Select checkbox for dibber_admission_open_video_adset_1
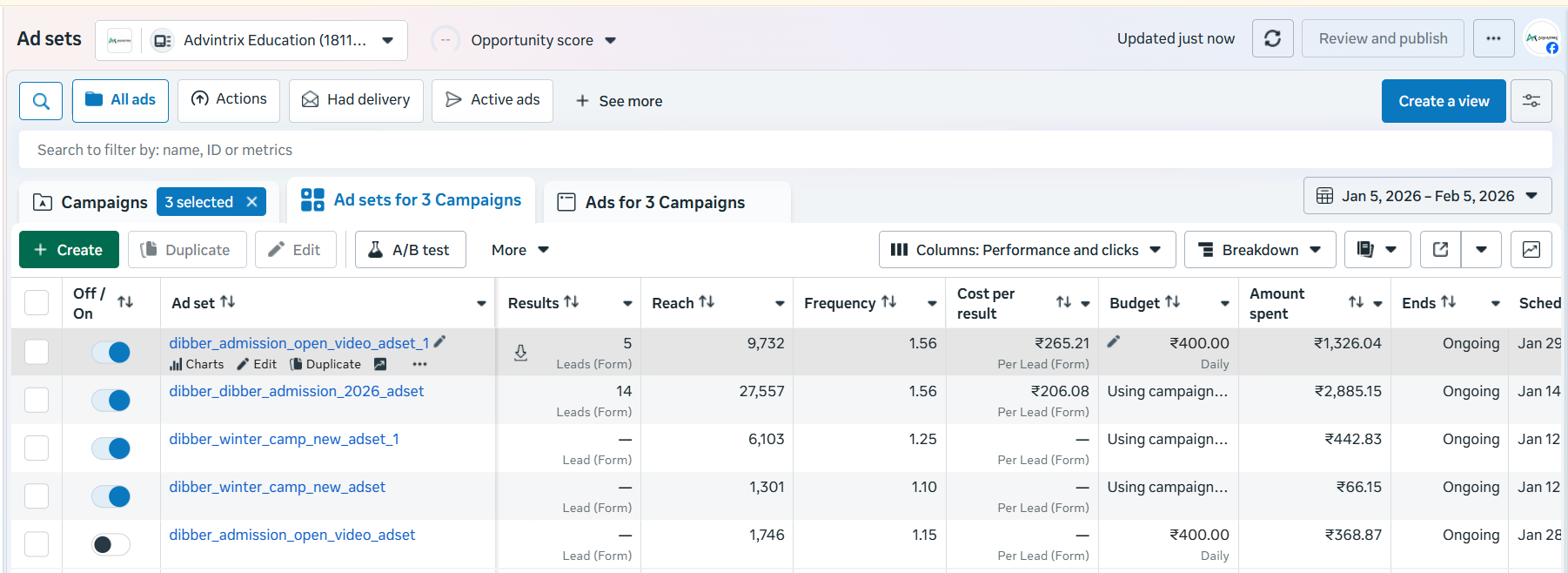This screenshot has width=1568, height=573. [37, 352]
